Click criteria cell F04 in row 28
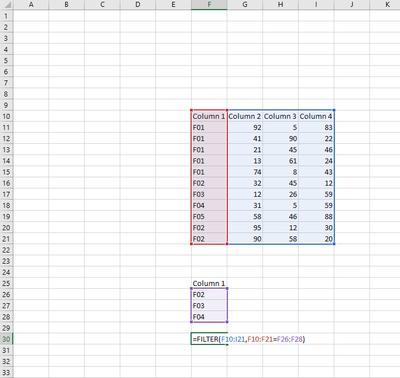The width and height of the screenshot is (400, 378). [209, 317]
